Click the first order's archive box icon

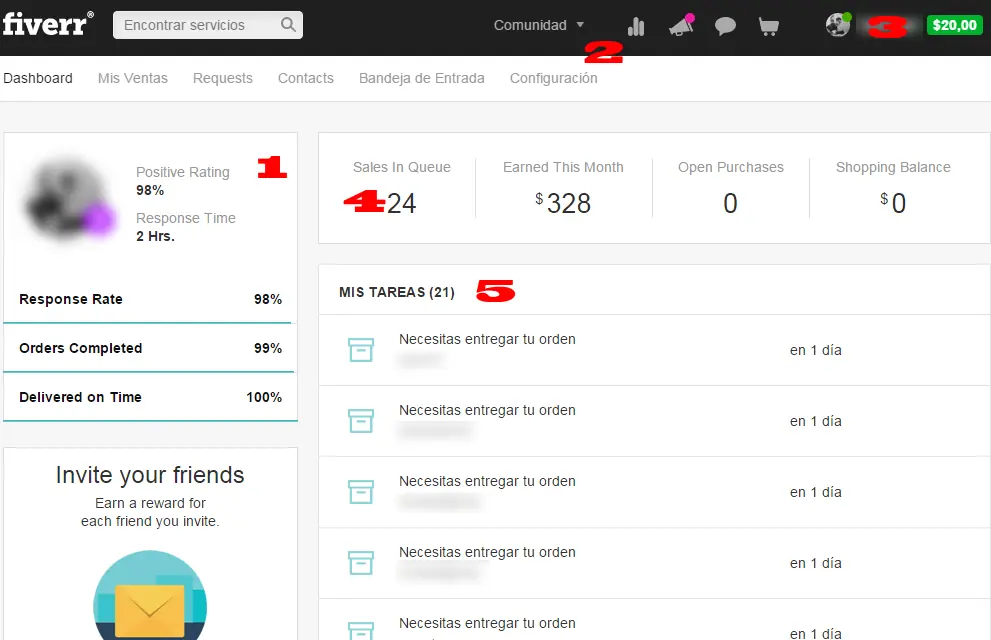pyautogui.click(x=361, y=349)
